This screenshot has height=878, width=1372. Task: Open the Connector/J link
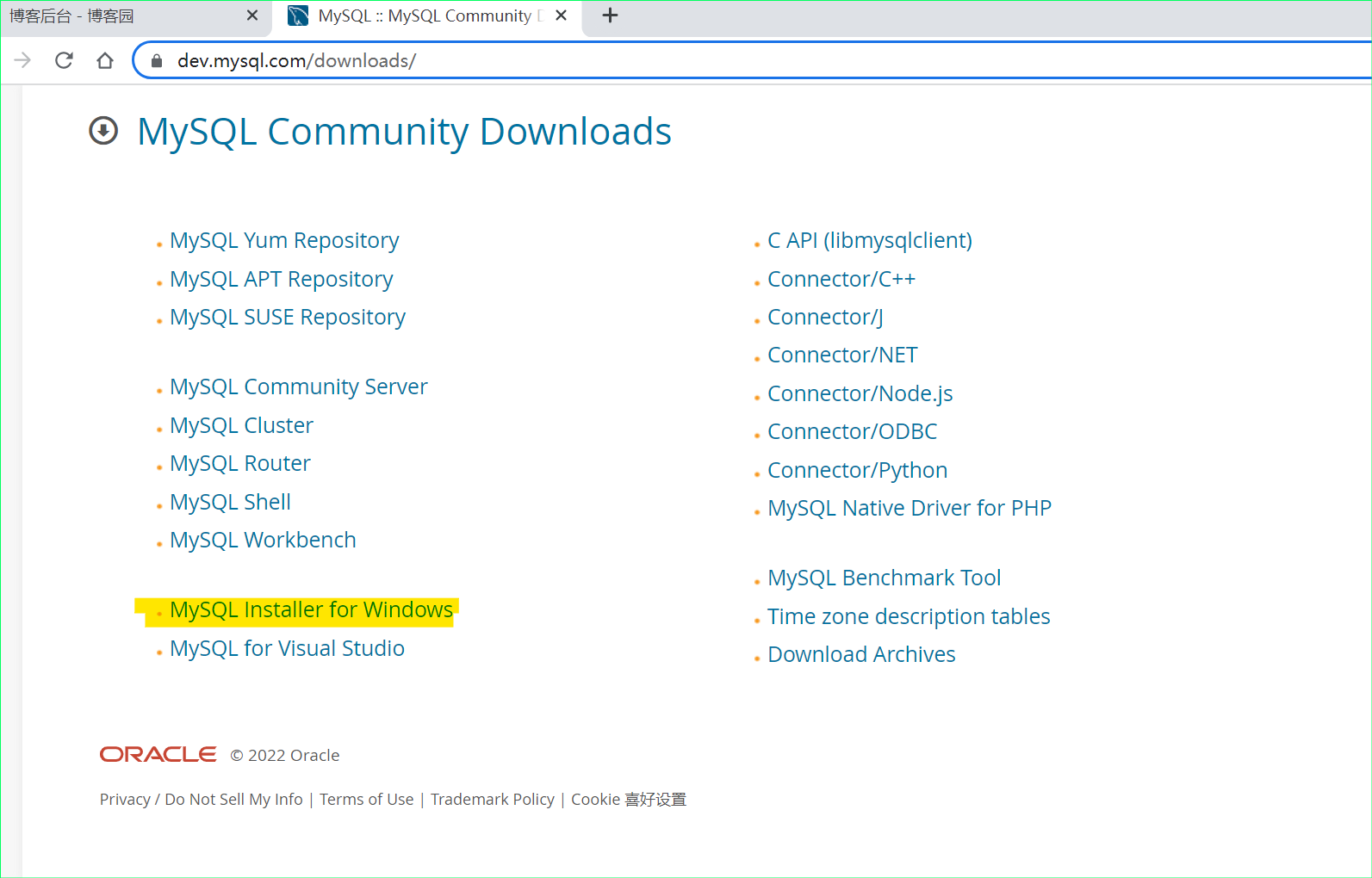pos(825,317)
